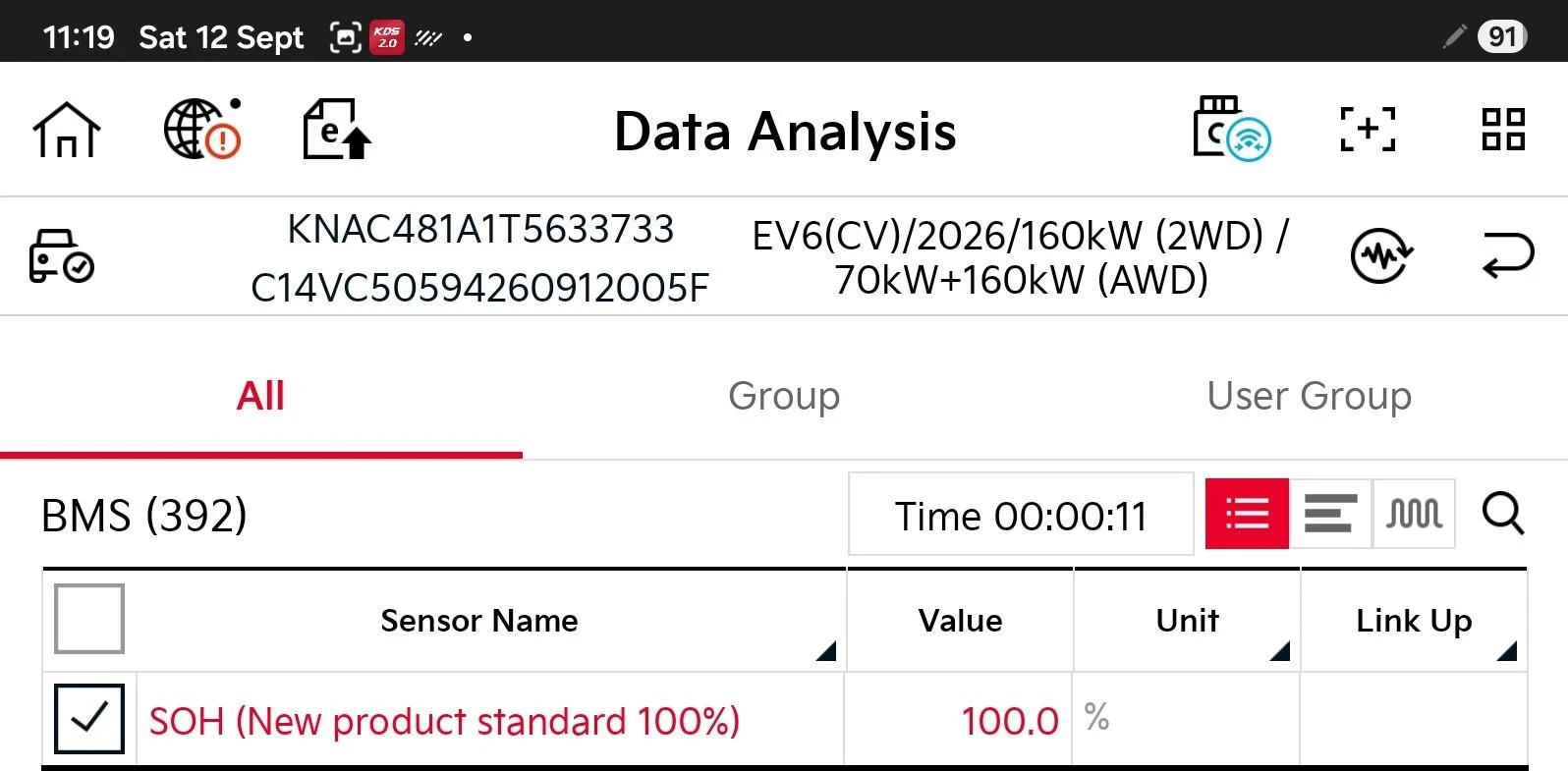Go to the Home screen icon
Image resolution: width=1568 pixels, height=771 pixels.
(67, 130)
